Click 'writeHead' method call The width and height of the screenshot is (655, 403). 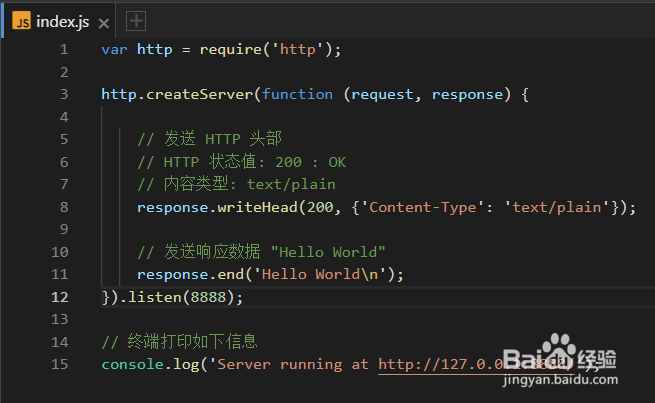(258, 207)
